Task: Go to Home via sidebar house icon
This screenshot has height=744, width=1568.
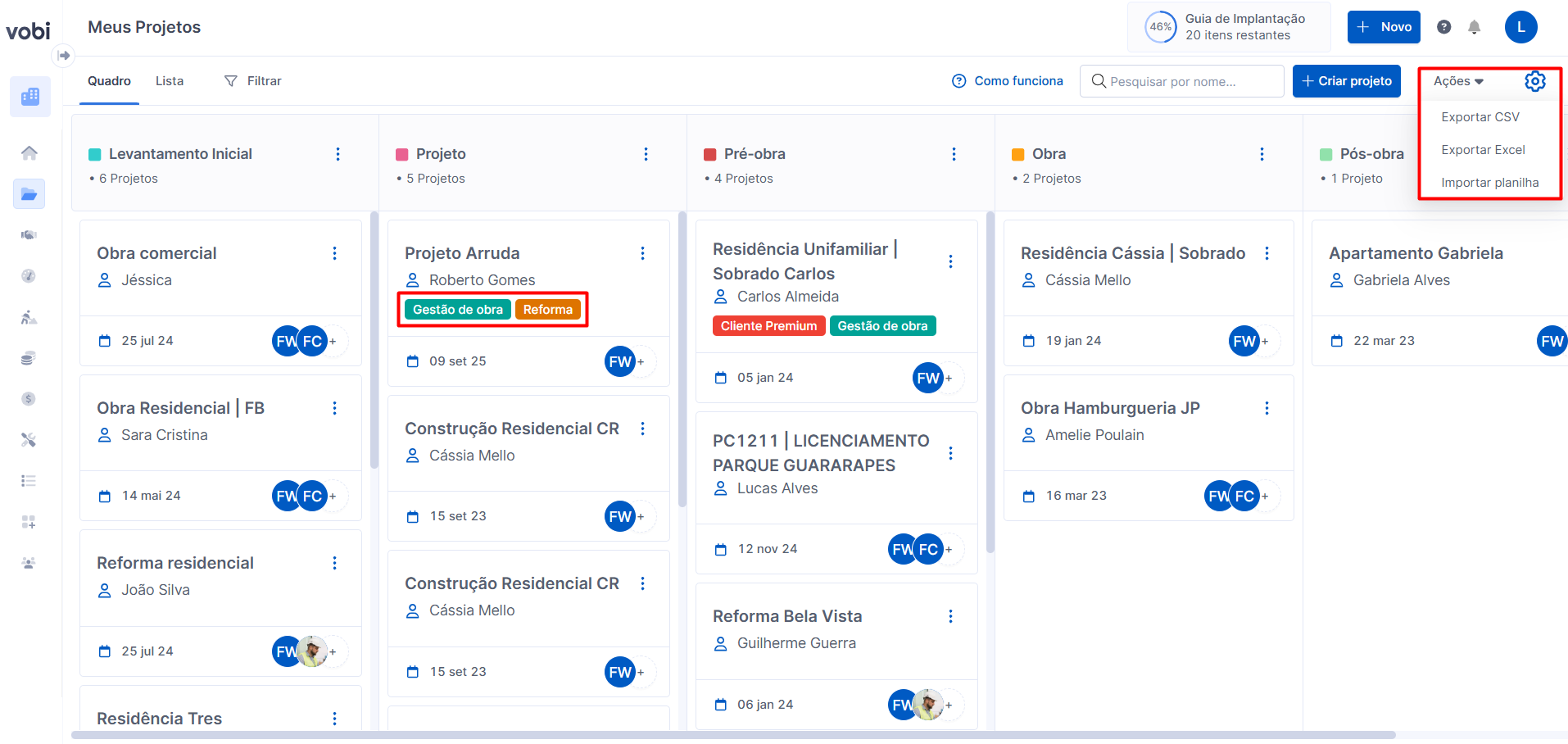Action: pyautogui.click(x=29, y=153)
